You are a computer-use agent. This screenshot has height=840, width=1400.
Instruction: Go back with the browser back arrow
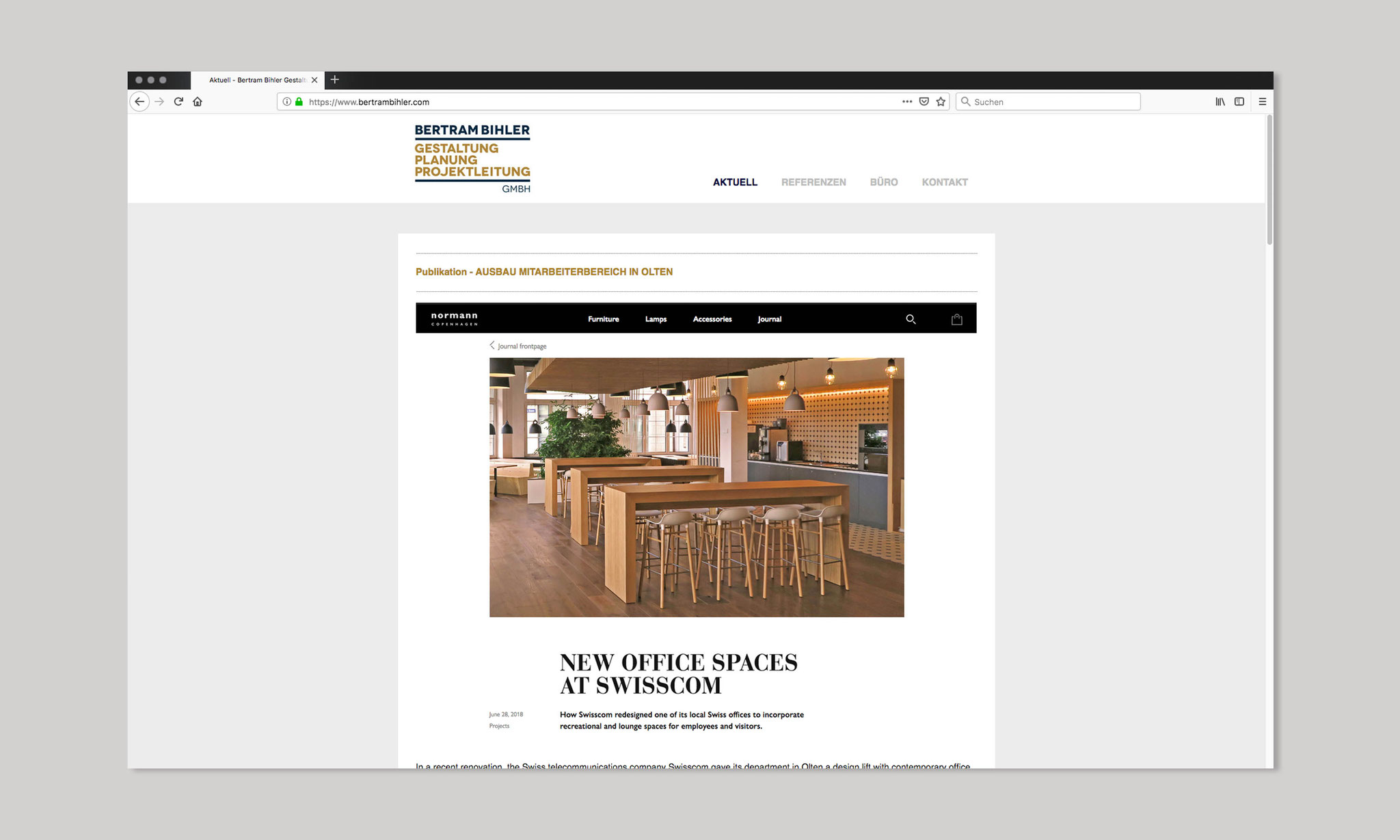(x=139, y=102)
